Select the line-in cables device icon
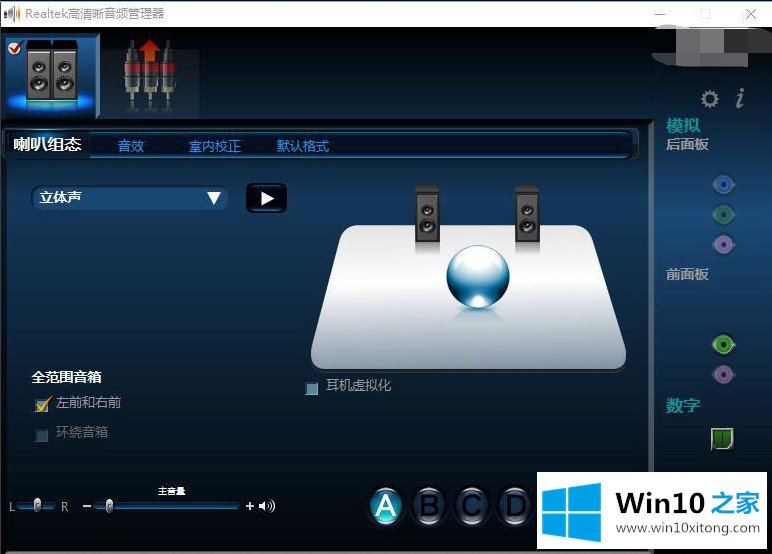Screen dimensions: 772x554 150,75
